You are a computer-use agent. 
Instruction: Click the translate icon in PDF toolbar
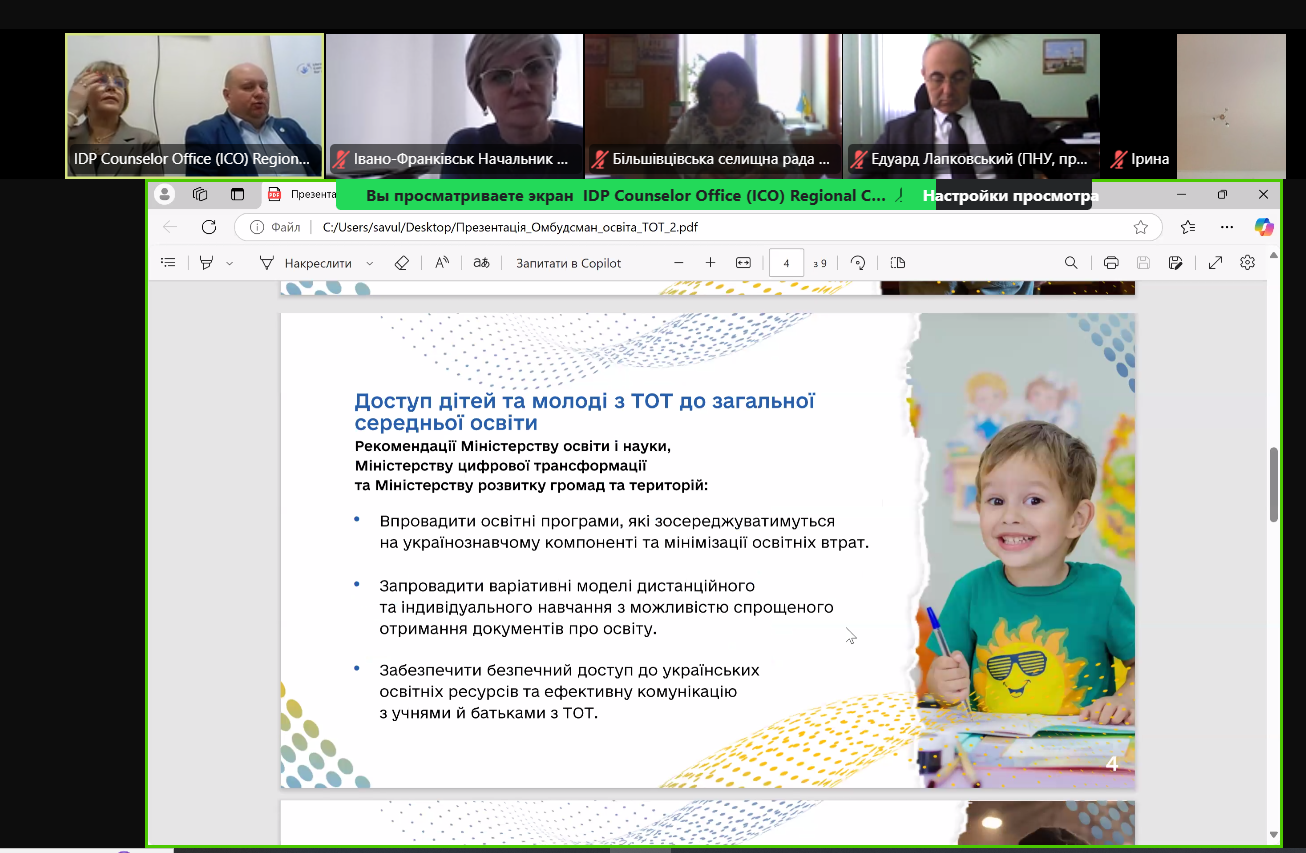point(481,263)
